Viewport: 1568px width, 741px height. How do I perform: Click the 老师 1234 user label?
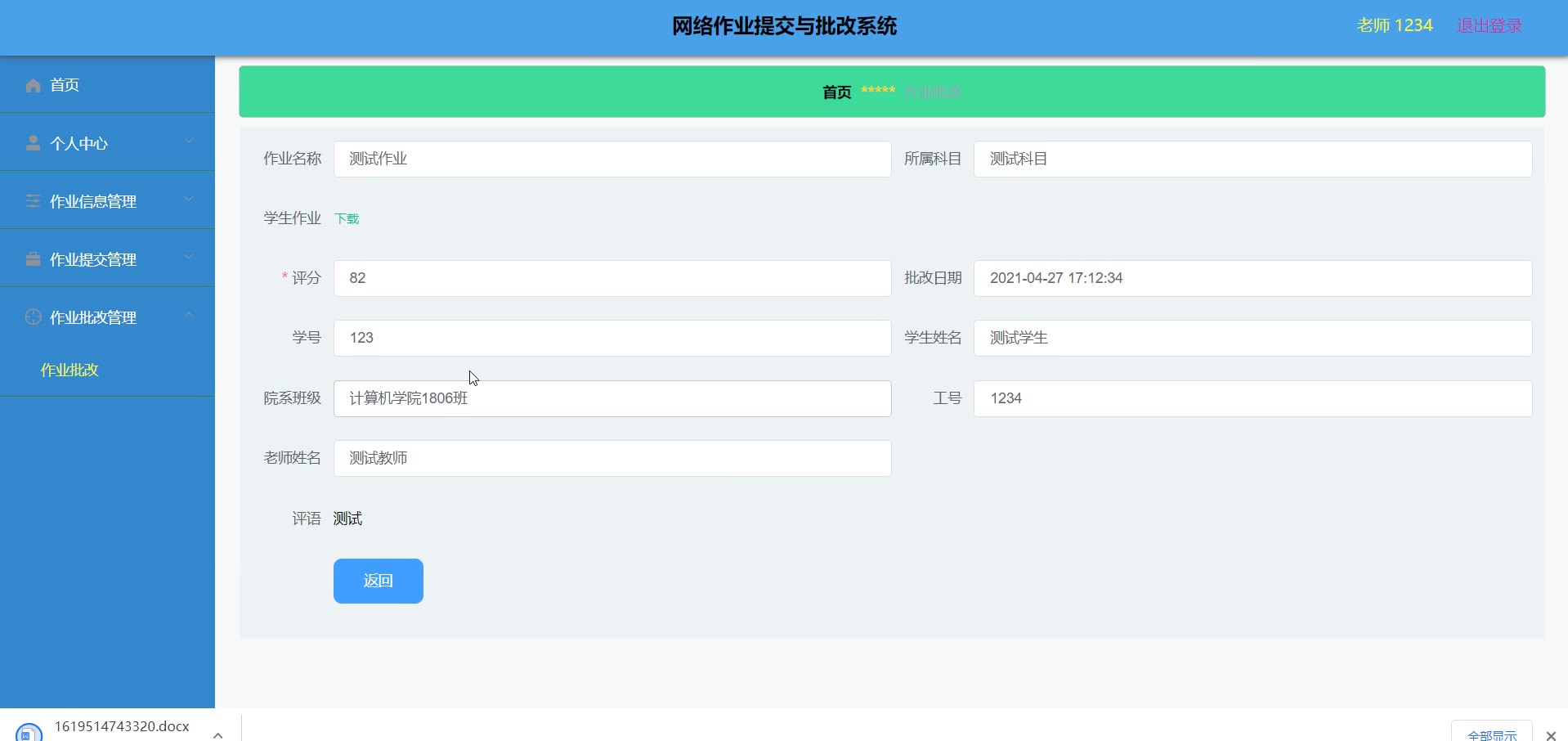[x=1395, y=25]
